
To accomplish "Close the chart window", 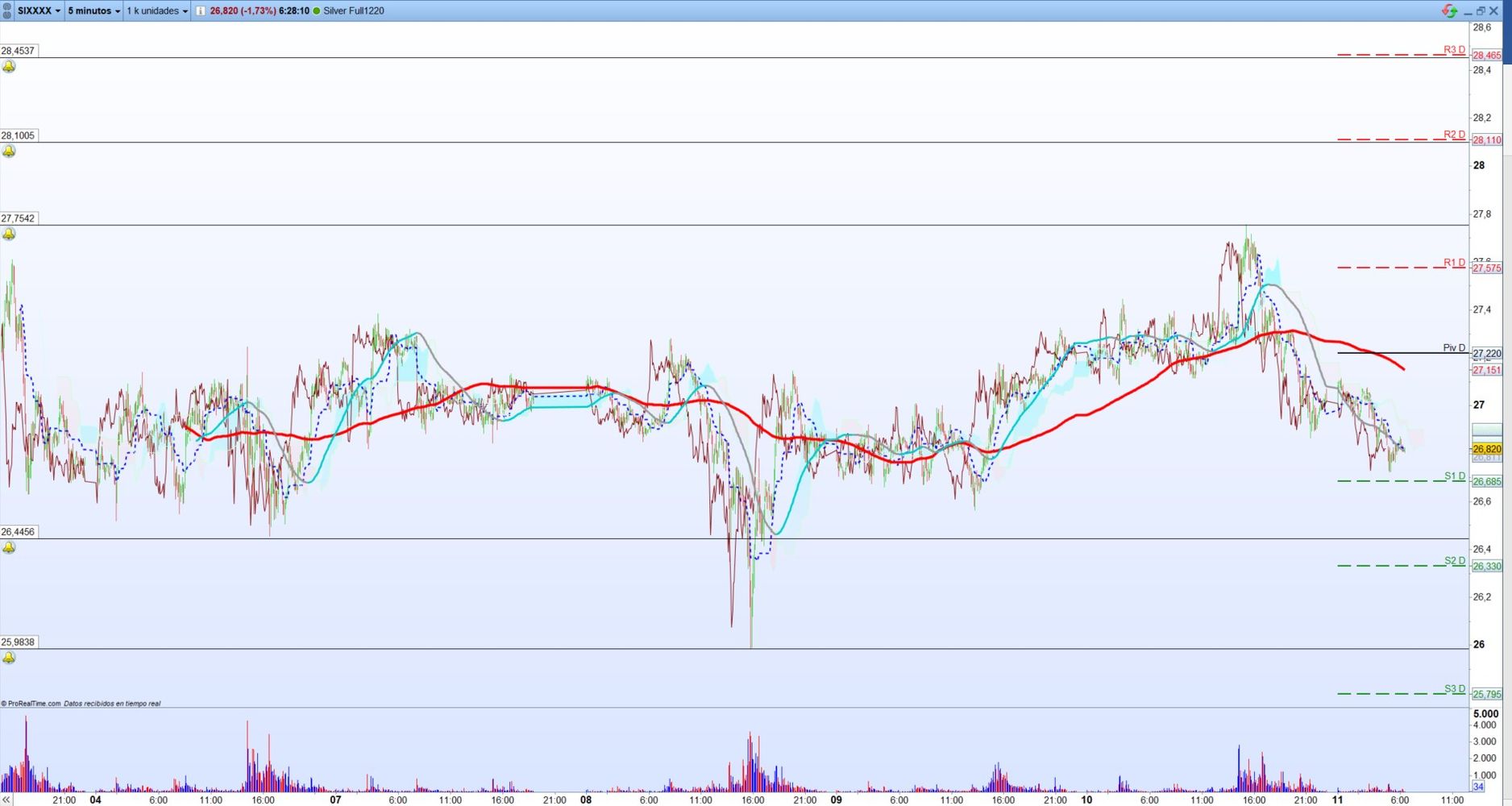I will pyautogui.click(x=1493, y=10).
